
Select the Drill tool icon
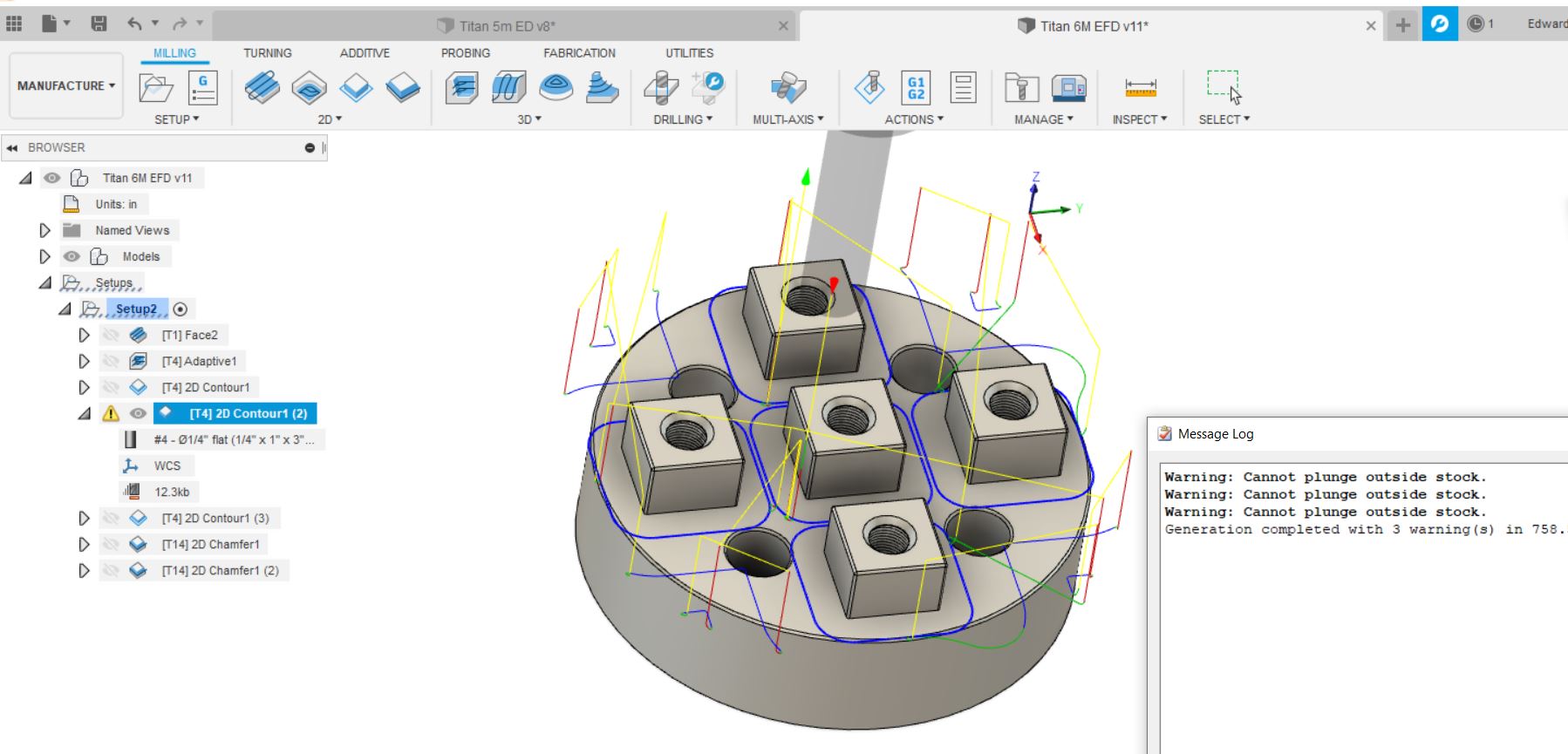(661, 87)
